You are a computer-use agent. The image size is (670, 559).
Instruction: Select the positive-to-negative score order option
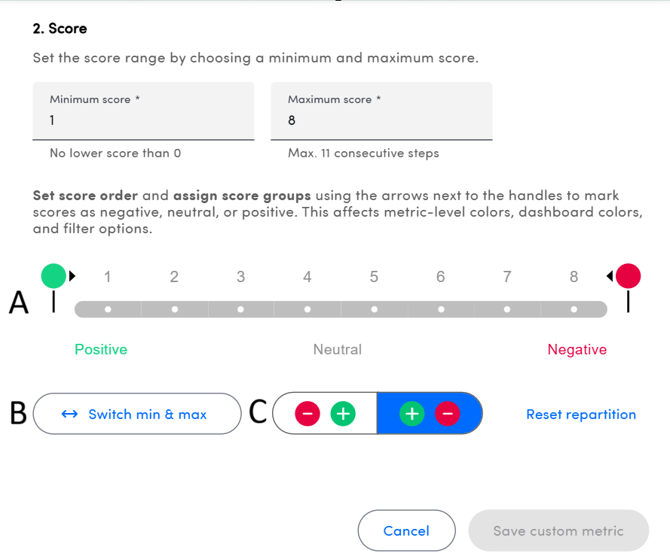point(429,414)
